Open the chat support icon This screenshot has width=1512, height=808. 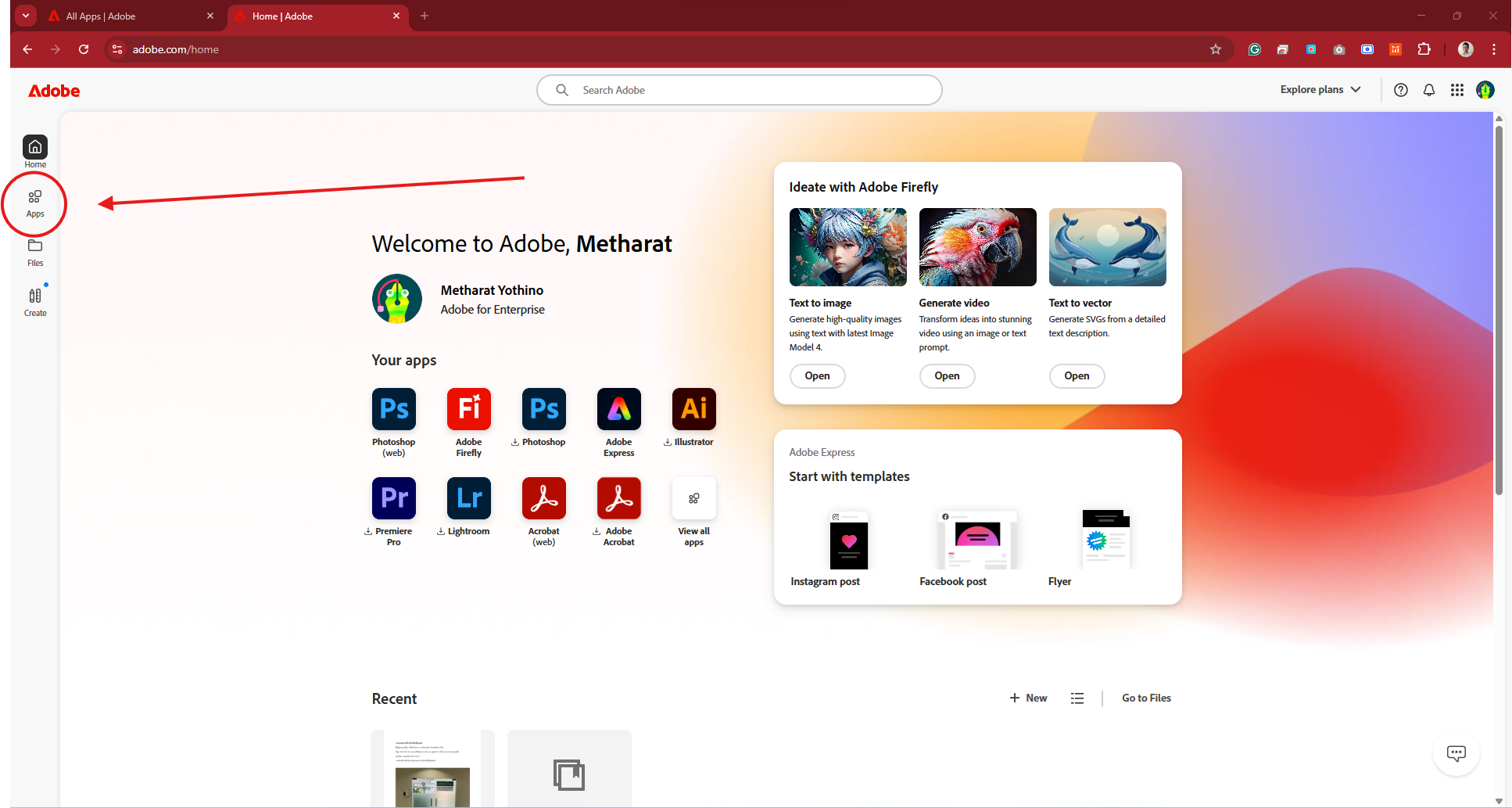tap(1456, 753)
